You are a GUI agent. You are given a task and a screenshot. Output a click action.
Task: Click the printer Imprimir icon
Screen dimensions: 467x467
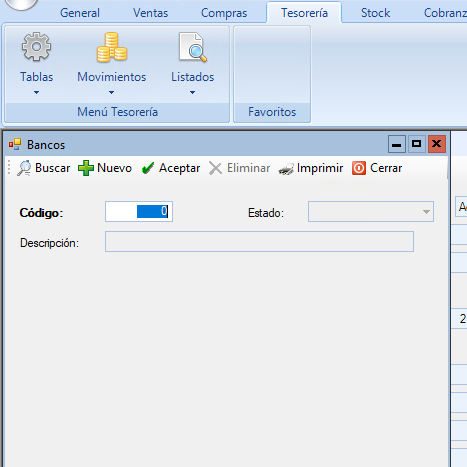(286, 169)
